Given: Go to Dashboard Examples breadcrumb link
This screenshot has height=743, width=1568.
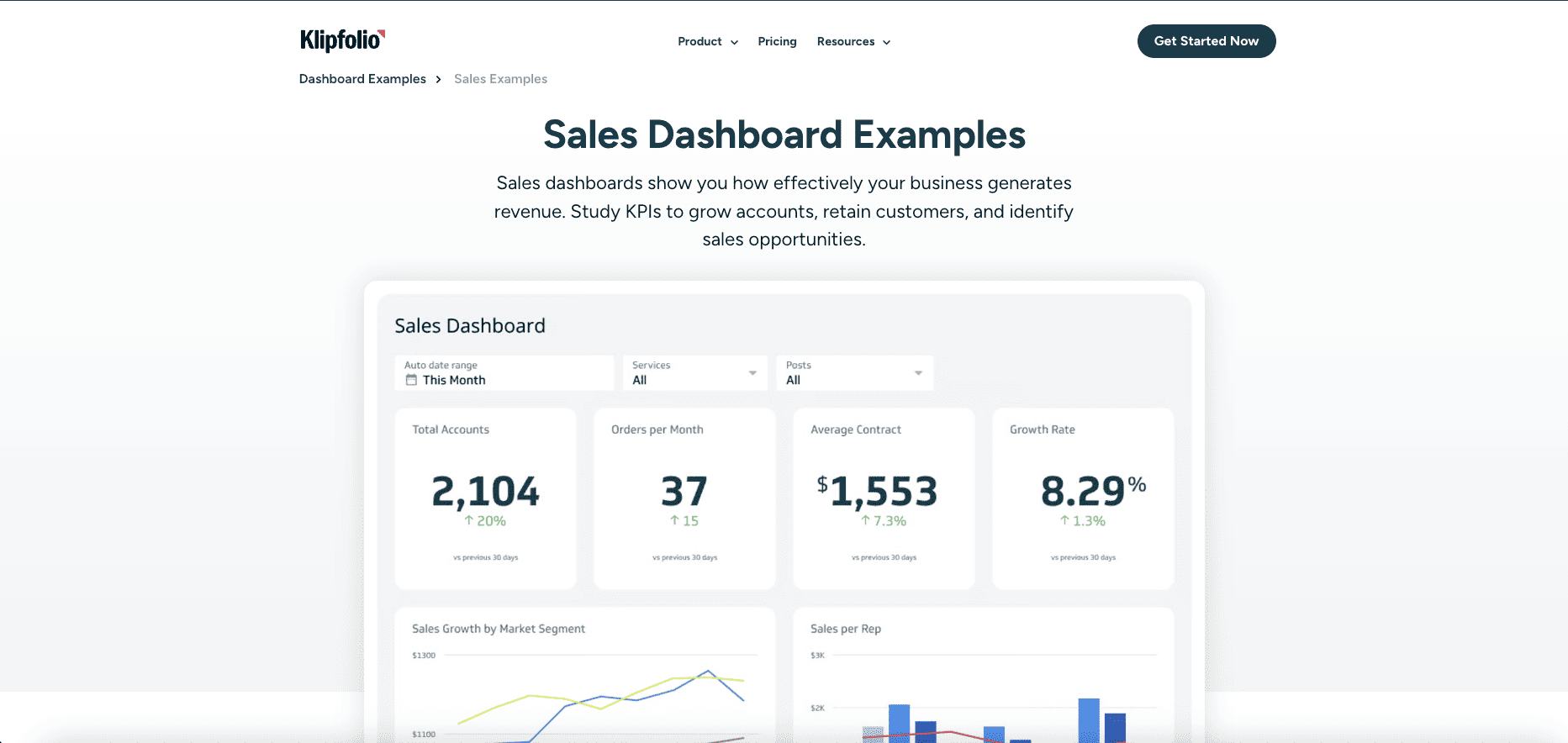Looking at the screenshot, I should click(362, 79).
